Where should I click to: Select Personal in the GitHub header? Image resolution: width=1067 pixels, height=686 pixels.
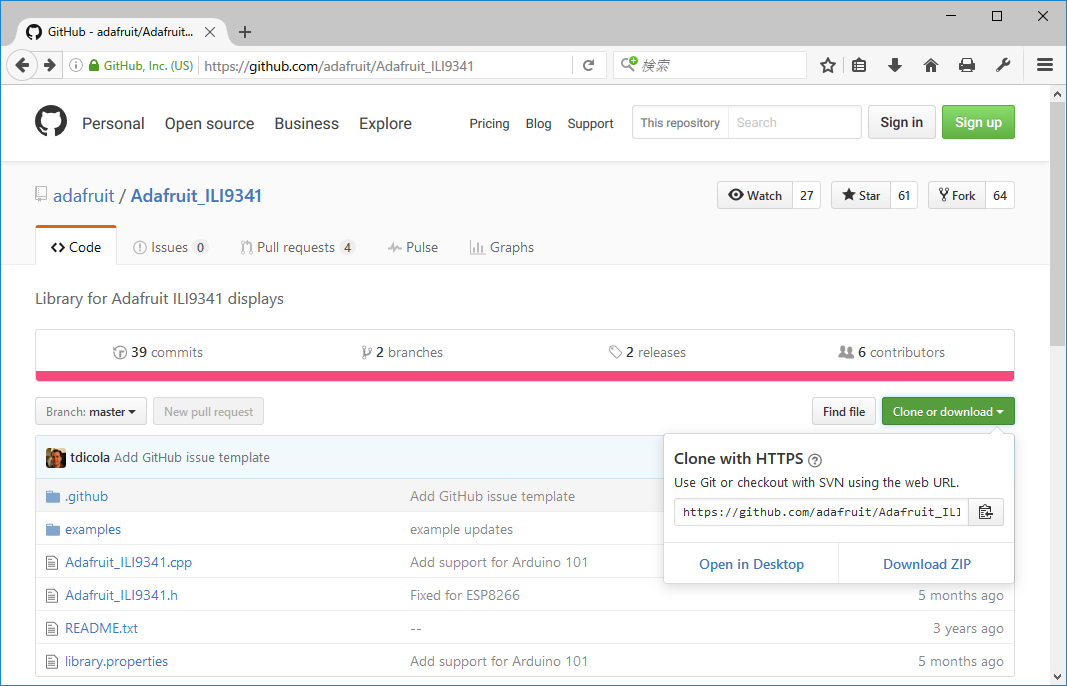click(x=113, y=123)
